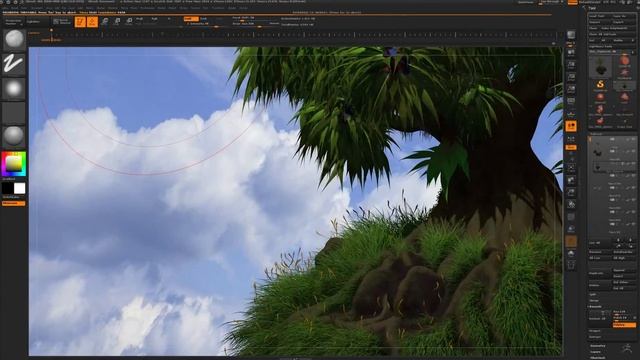This screenshot has height=360, width=640.
Task: Select the black secondary color swatch
Action: [8, 188]
